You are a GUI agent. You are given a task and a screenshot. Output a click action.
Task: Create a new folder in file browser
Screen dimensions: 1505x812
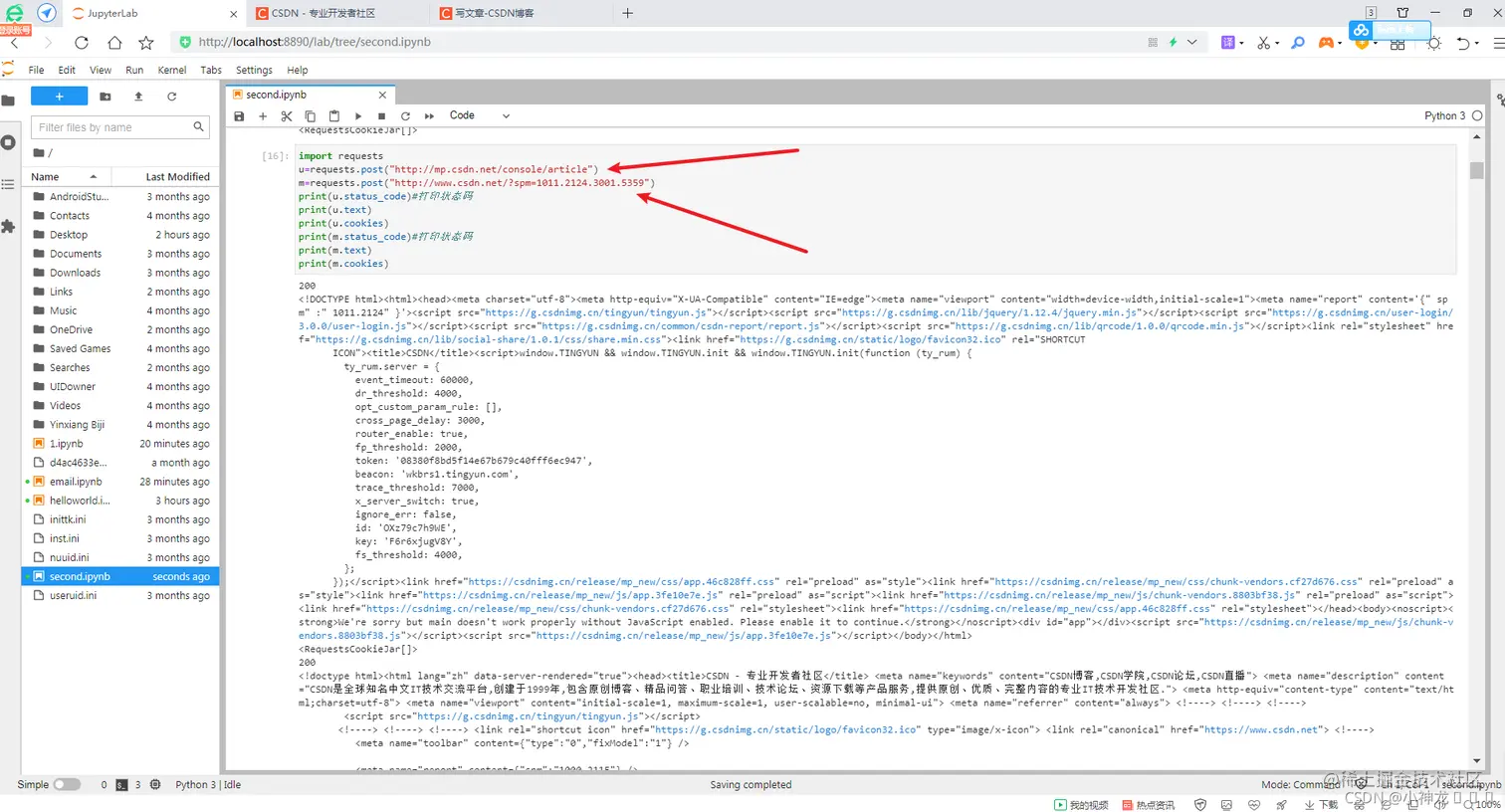tap(106, 97)
